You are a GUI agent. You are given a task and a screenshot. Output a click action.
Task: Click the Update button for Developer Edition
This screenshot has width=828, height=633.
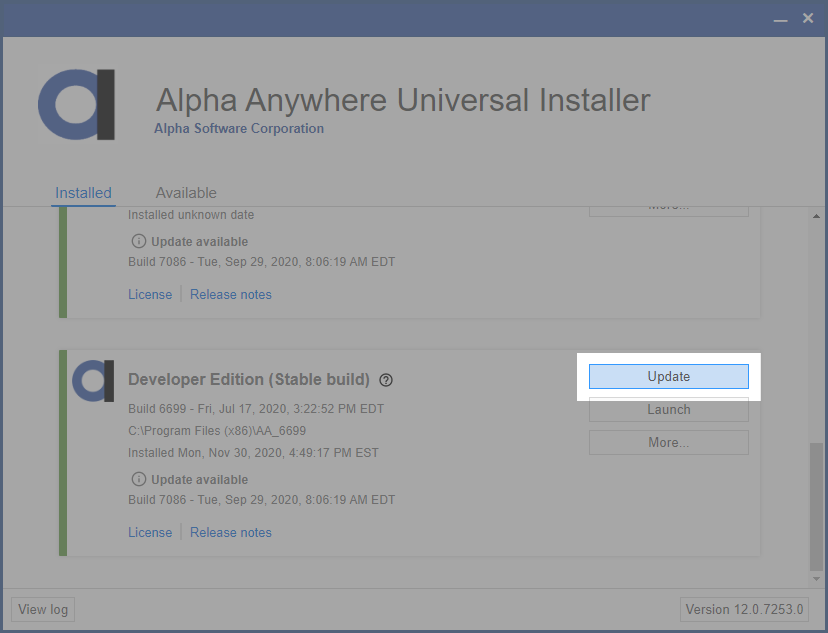pyautogui.click(x=669, y=376)
